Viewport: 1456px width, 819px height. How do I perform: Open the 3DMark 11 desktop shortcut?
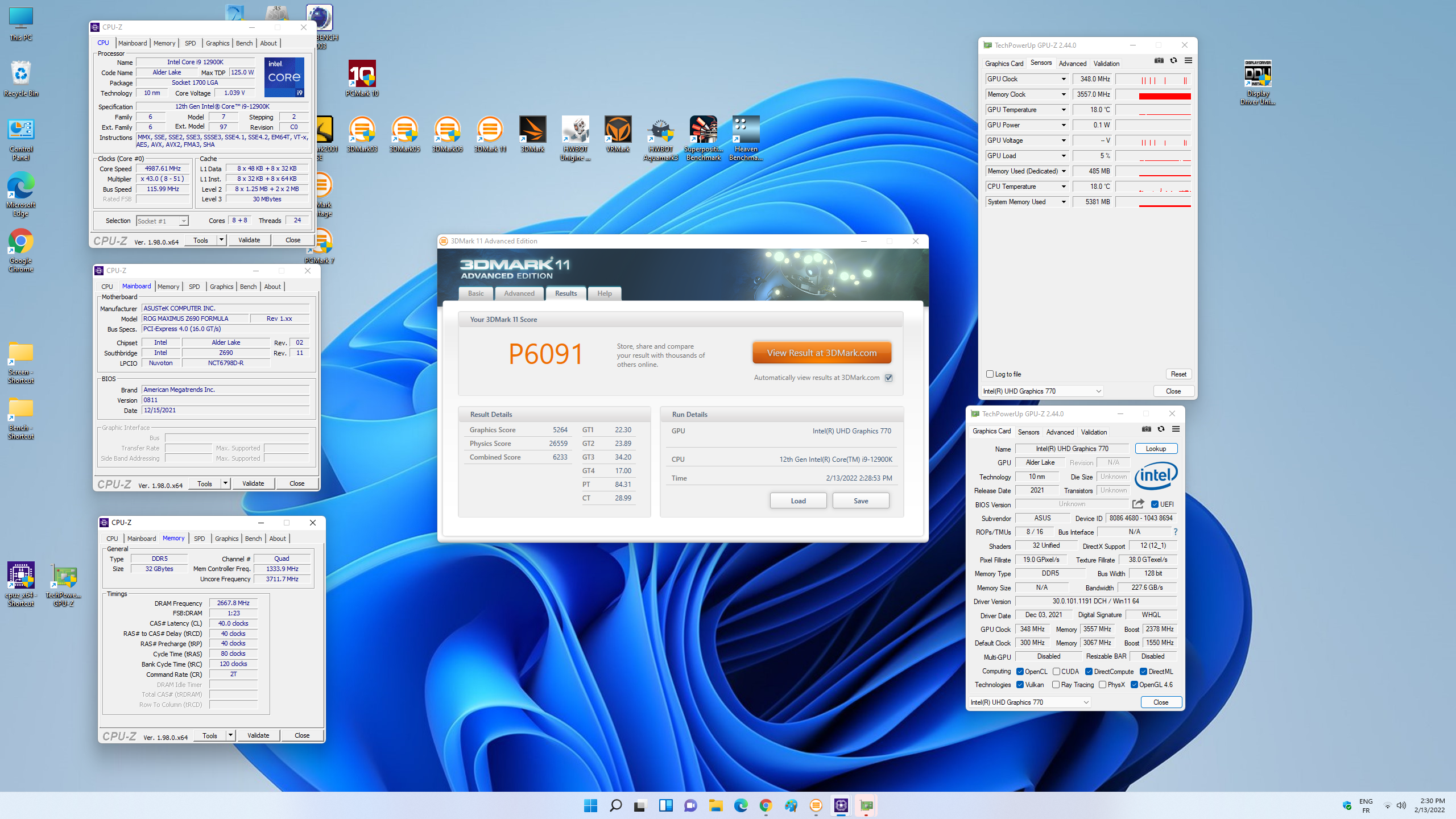490,135
